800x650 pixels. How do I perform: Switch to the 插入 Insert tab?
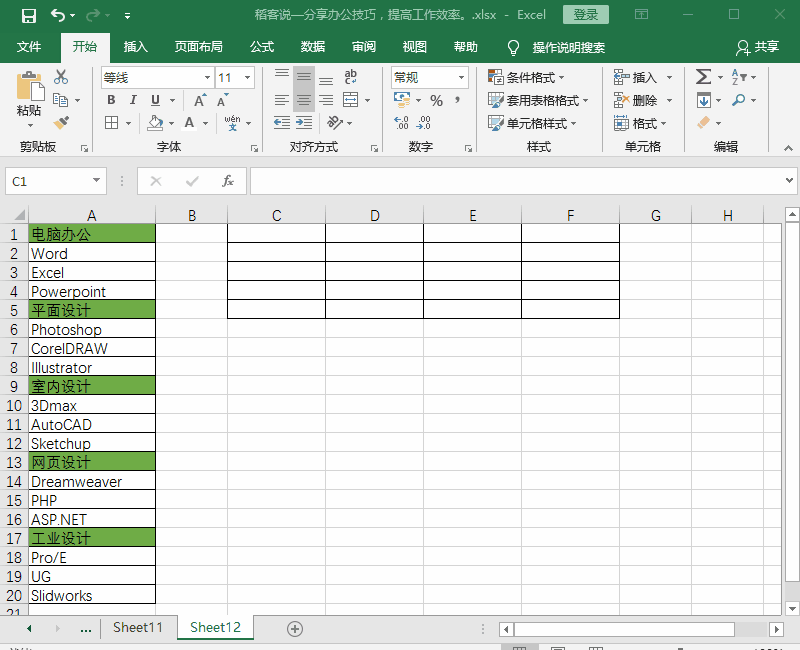[136, 47]
